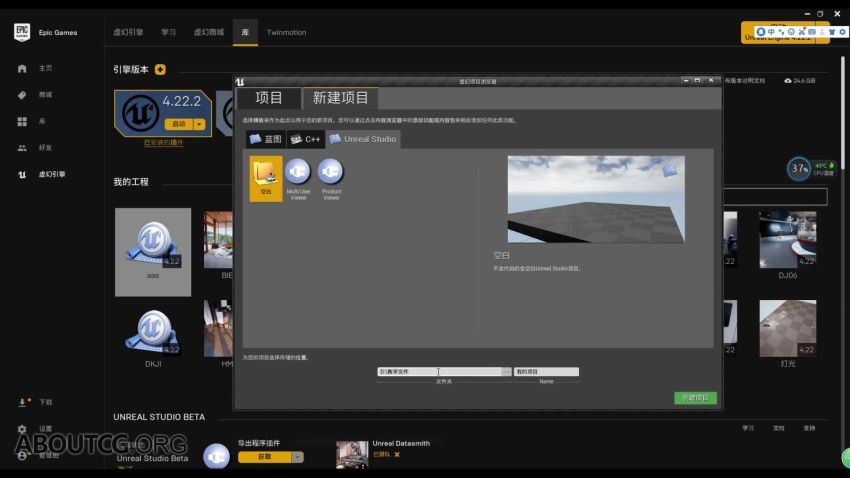This screenshot has height=478, width=850.
Task: Click the cloud storage 24.6 GB icon
Action: [x=788, y=81]
